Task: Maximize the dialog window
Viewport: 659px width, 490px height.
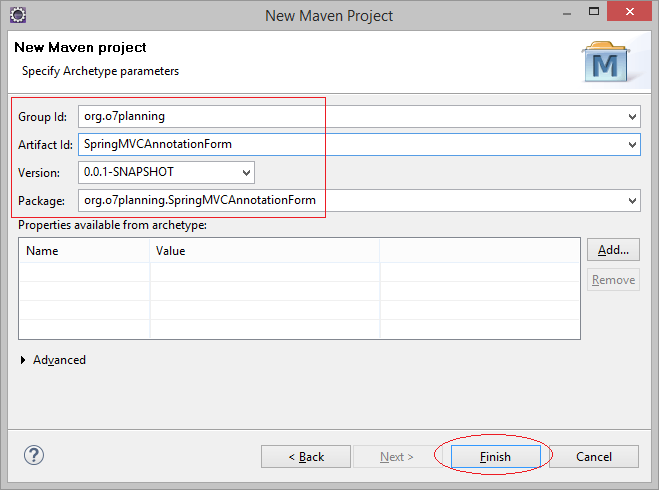Action: click(x=593, y=11)
